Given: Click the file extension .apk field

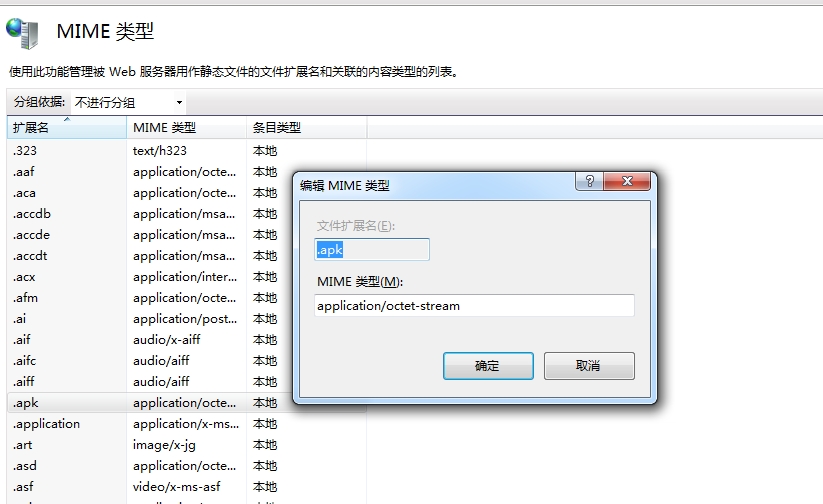Looking at the screenshot, I should click(x=372, y=251).
